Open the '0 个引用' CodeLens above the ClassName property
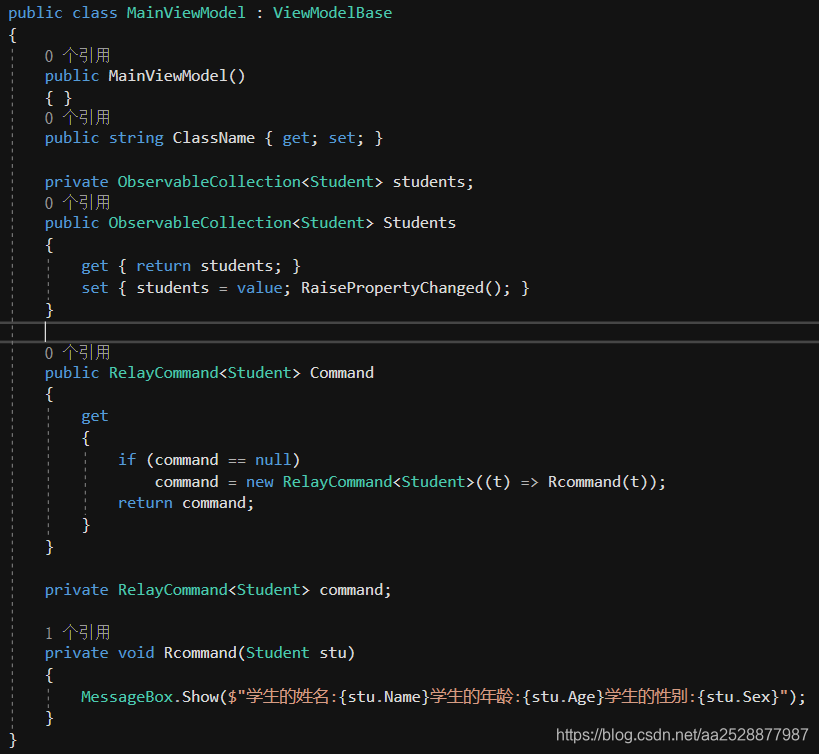 click(x=77, y=117)
